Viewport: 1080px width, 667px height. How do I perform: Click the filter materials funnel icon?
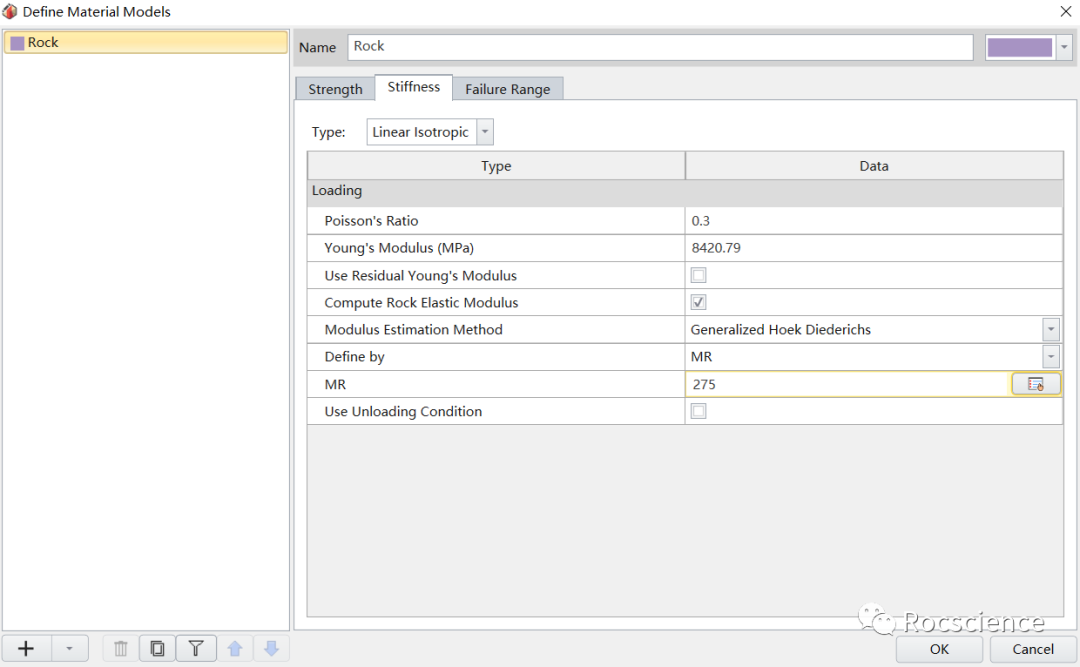pyautogui.click(x=196, y=649)
